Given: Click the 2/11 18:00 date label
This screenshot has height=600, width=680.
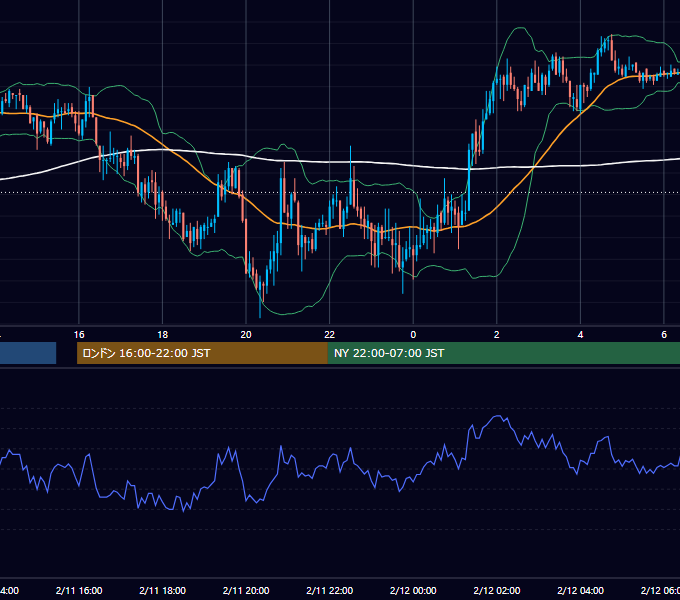Looking at the screenshot, I should coord(162,590).
